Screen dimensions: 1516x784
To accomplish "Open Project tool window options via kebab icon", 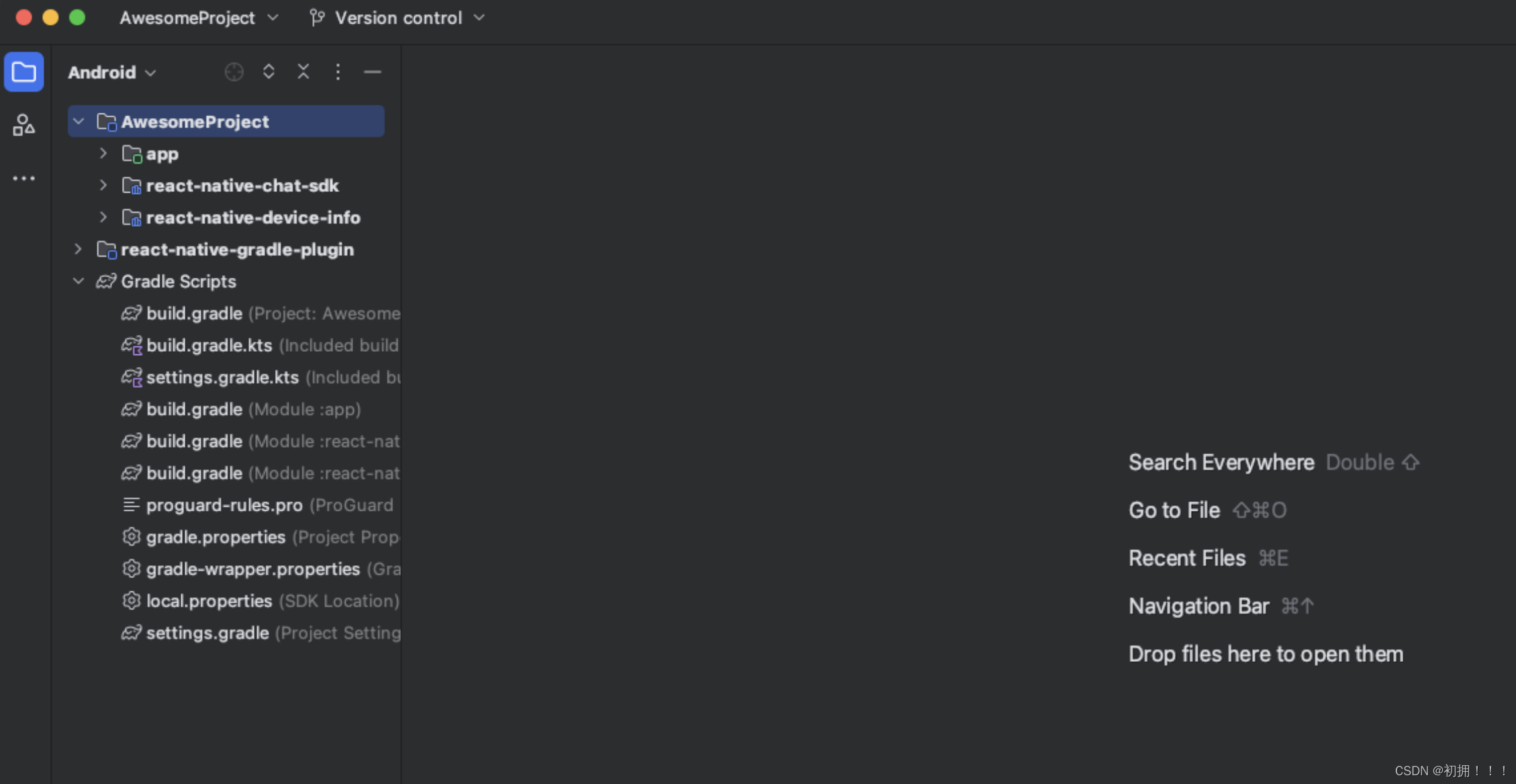I will [x=338, y=72].
